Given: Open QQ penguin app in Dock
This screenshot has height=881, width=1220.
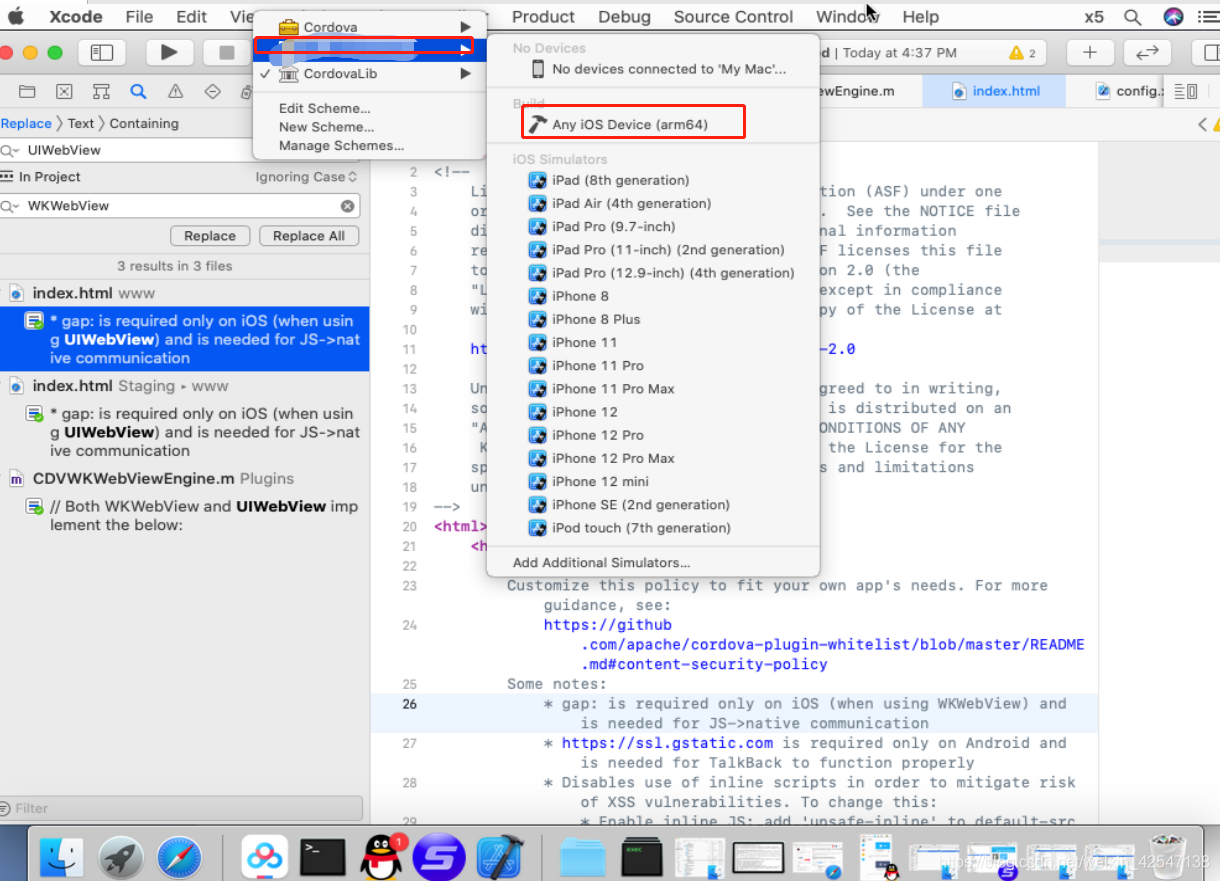Looking at the screenshot, I should (381, 856).
